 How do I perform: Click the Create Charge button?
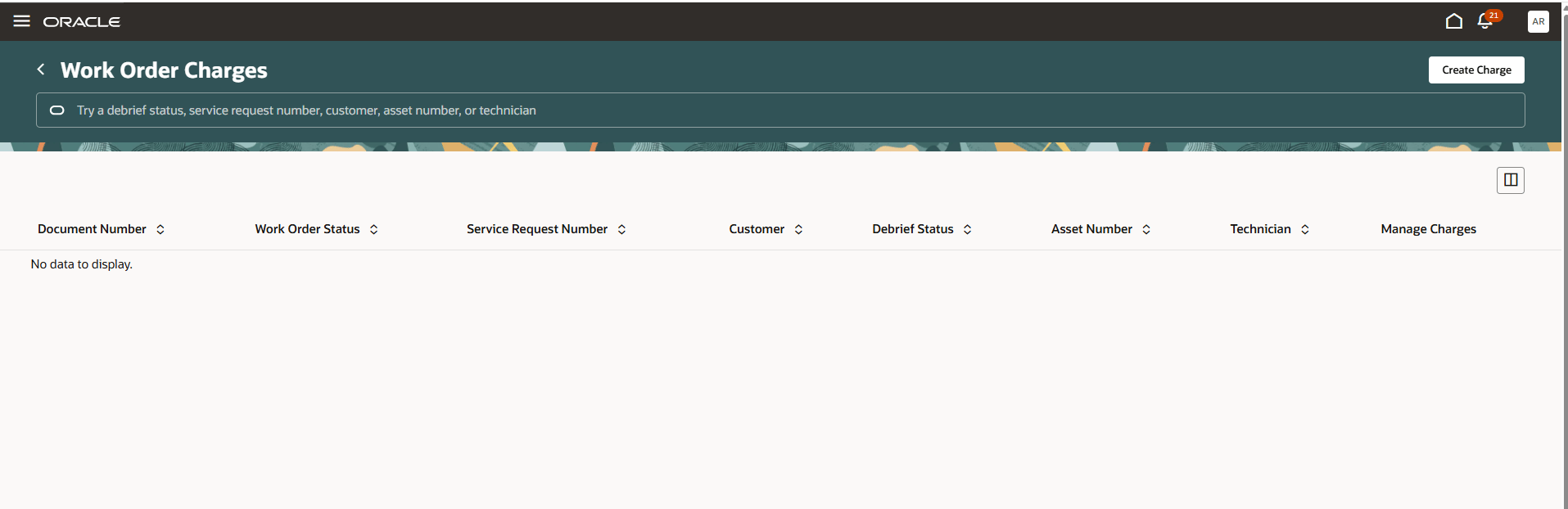1476,70
